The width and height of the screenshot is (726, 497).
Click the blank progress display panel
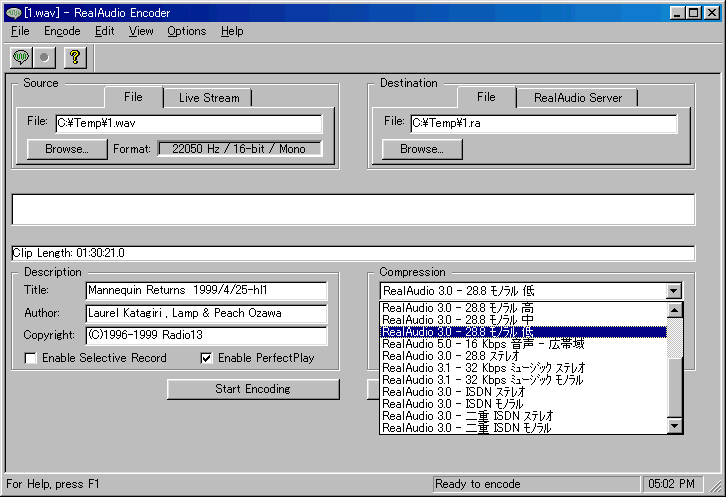click(353, 209)
